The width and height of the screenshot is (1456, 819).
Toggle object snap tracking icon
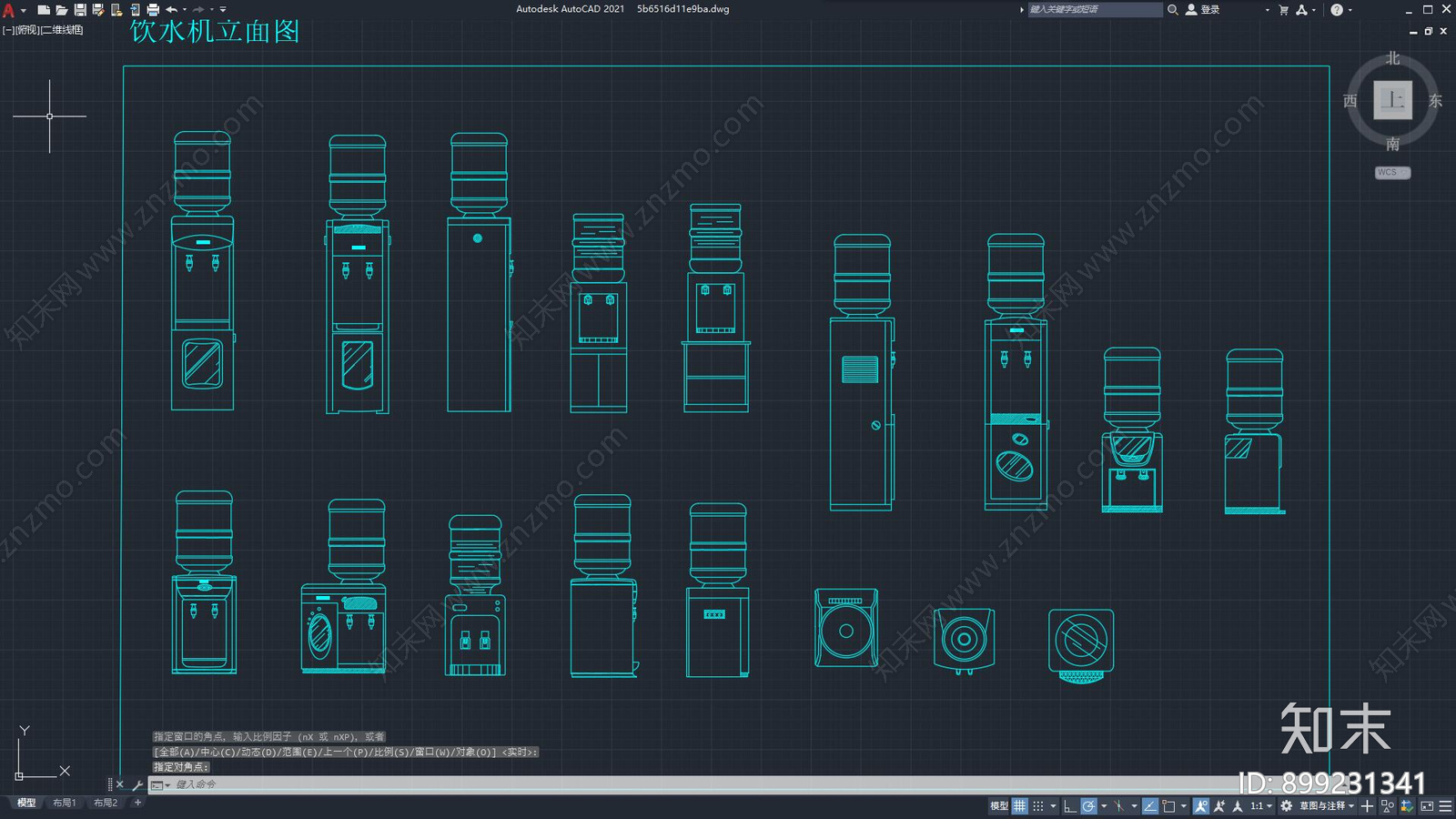pyautogui.click(x=1150, y=805)
